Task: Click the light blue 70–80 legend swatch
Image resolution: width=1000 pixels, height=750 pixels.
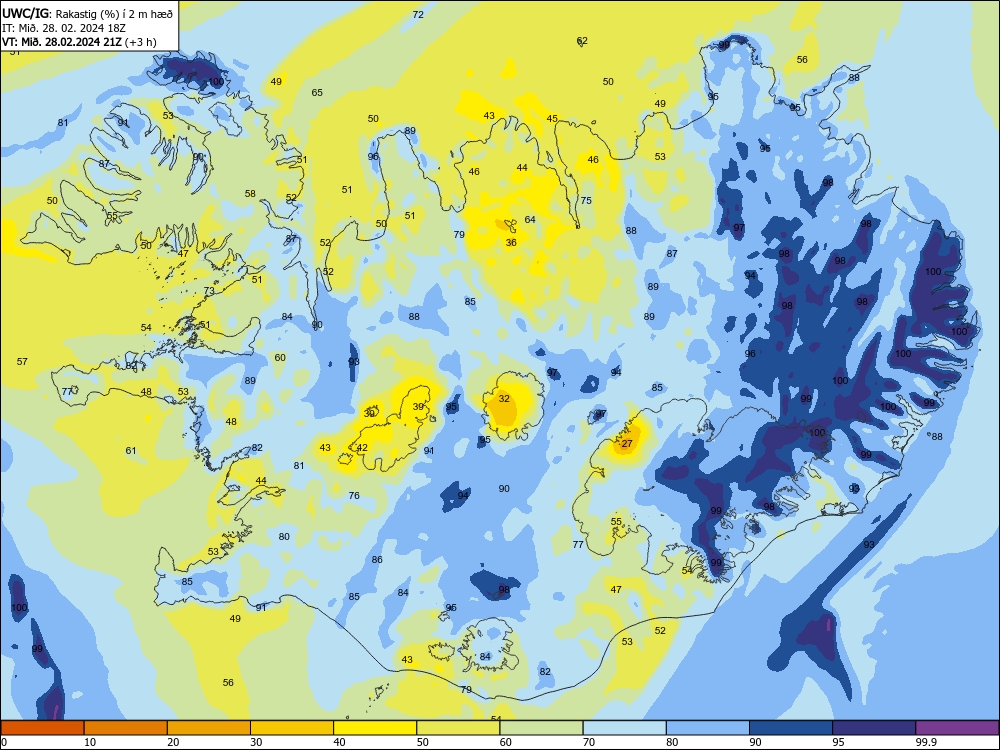Action: coord(625,728)
